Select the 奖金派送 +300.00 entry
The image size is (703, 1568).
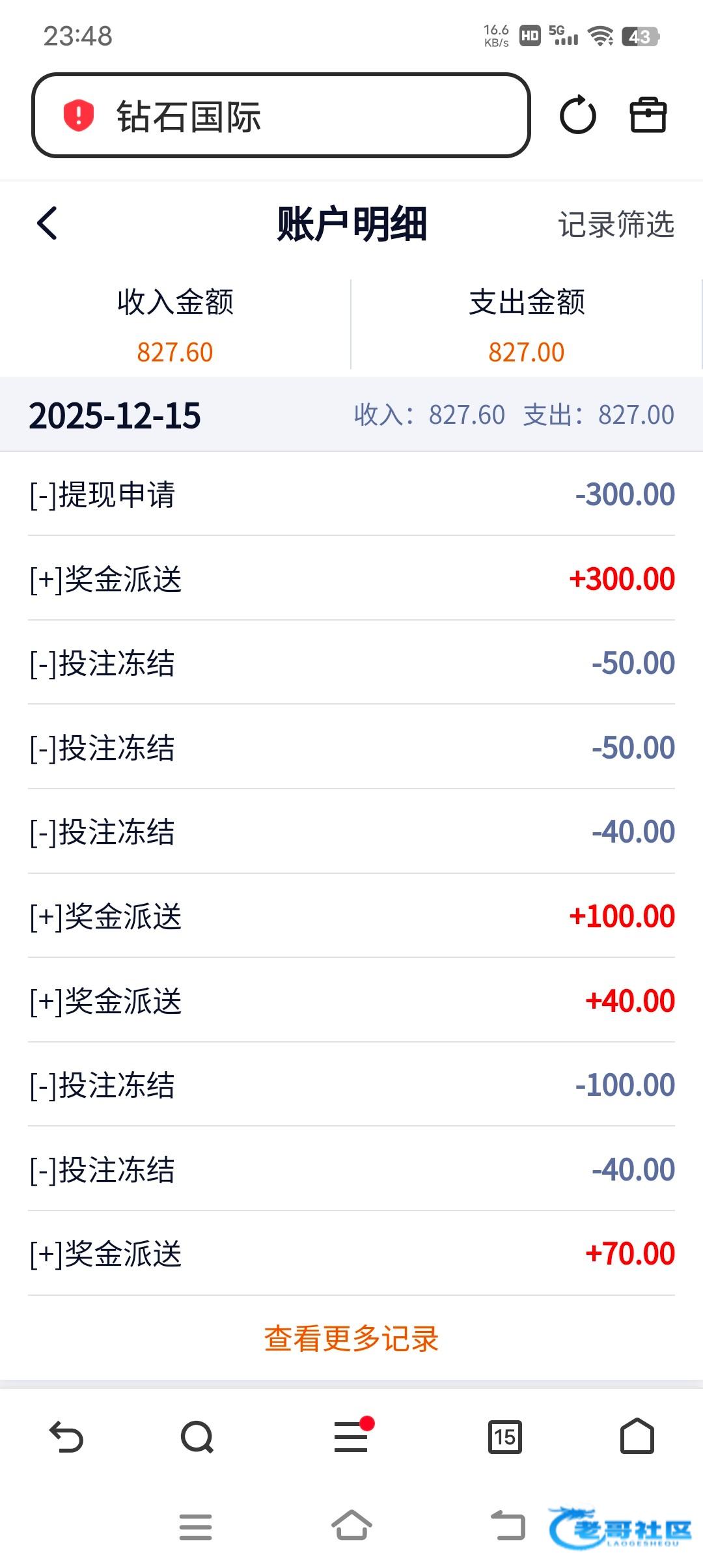(x=351, y=579)
